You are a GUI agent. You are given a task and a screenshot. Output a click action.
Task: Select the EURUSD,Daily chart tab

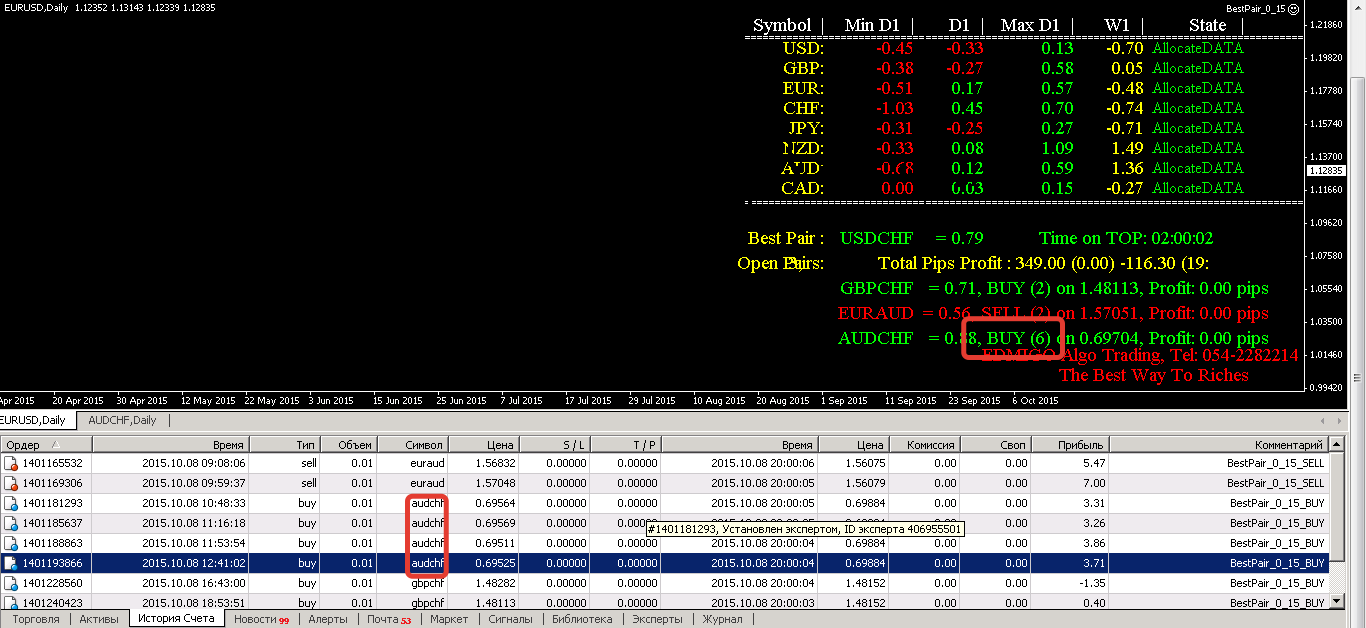[x=36, y=420]
